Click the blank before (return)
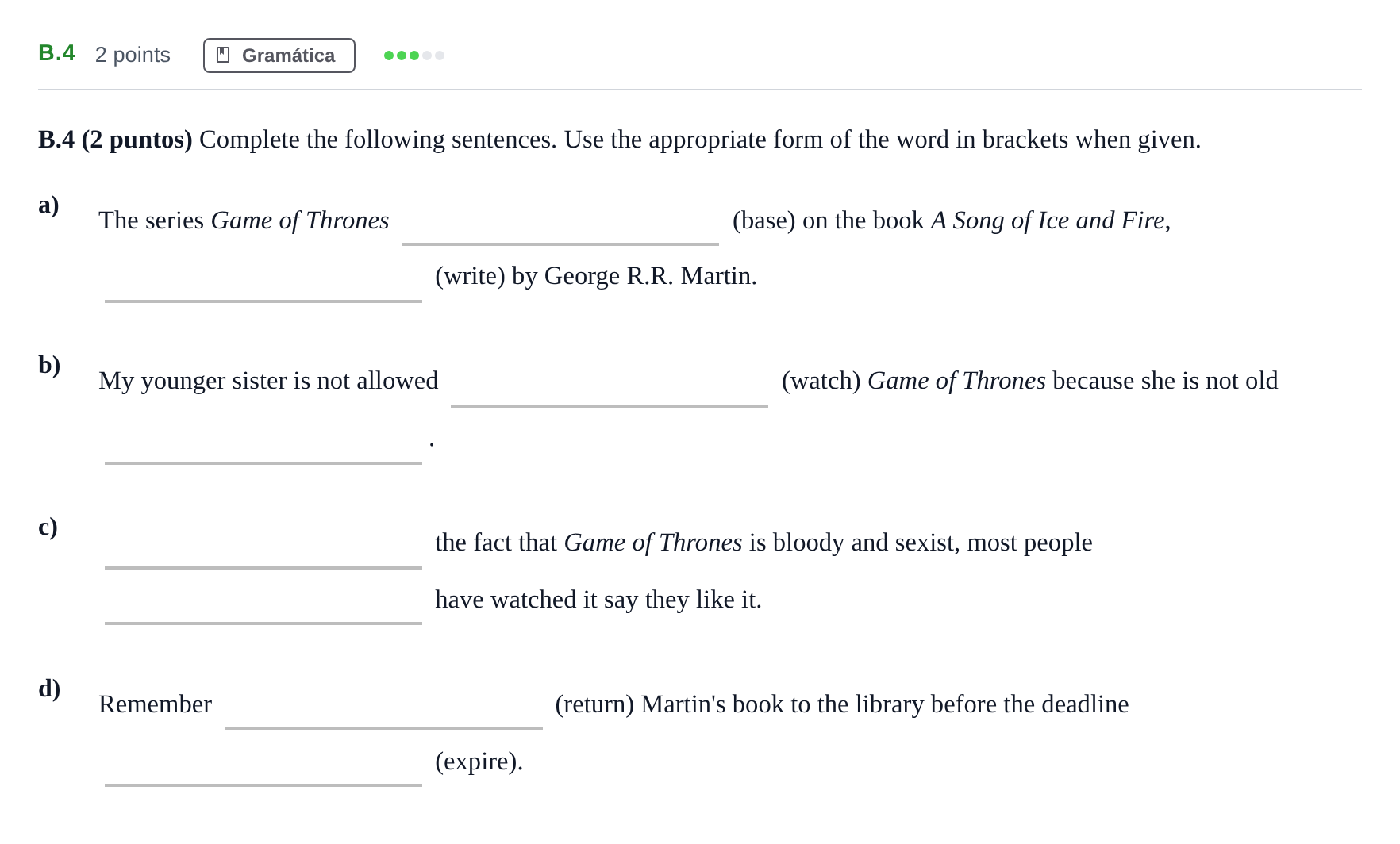Viewport: 1400px width, 844px height. 384,706
